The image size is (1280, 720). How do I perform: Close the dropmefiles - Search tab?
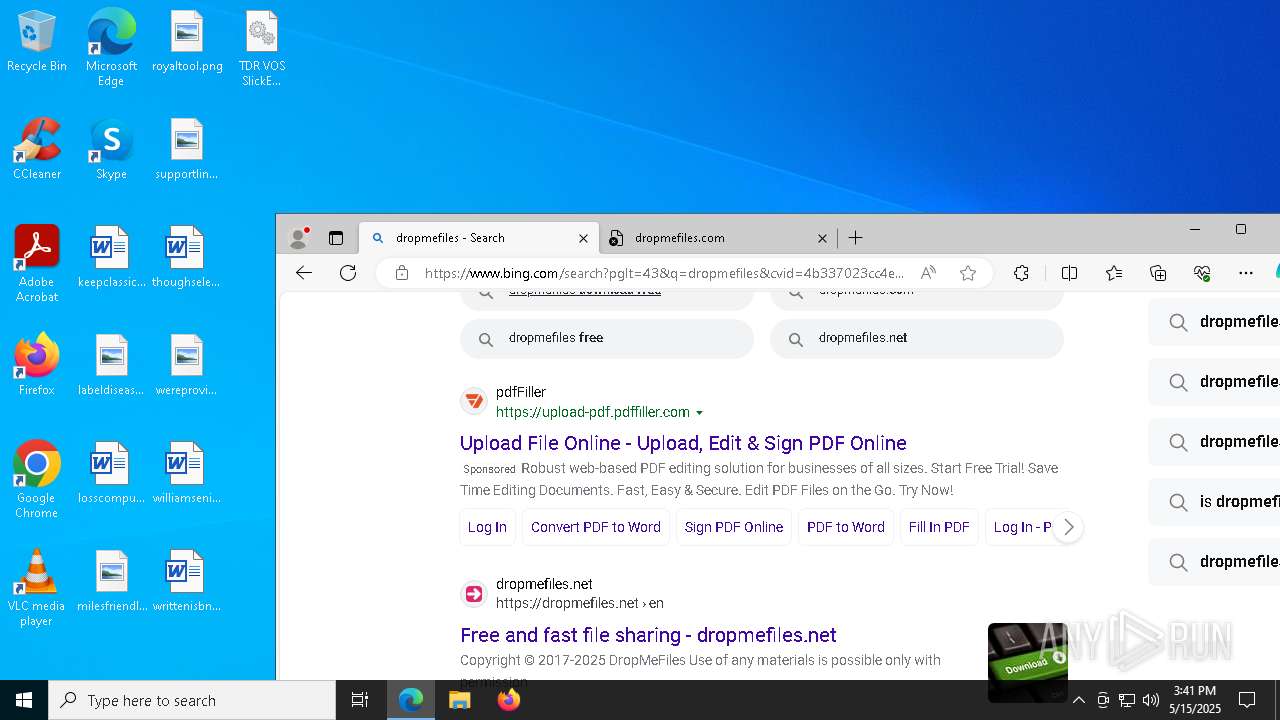[584, 238]
